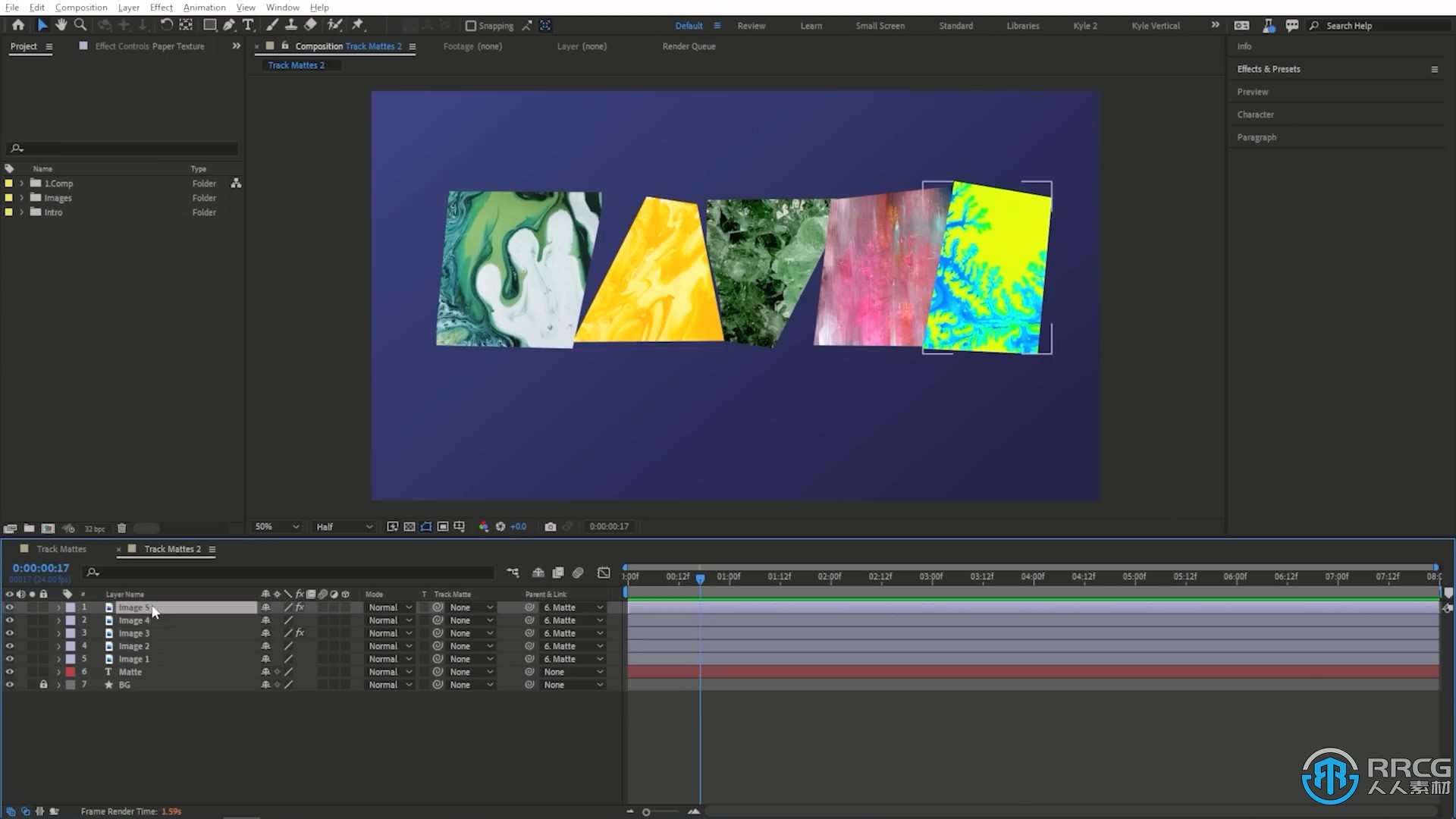Click the camera/snapshot icon in viewer
The height and width of the screenshot is (819, 1456).
[550, 526]
